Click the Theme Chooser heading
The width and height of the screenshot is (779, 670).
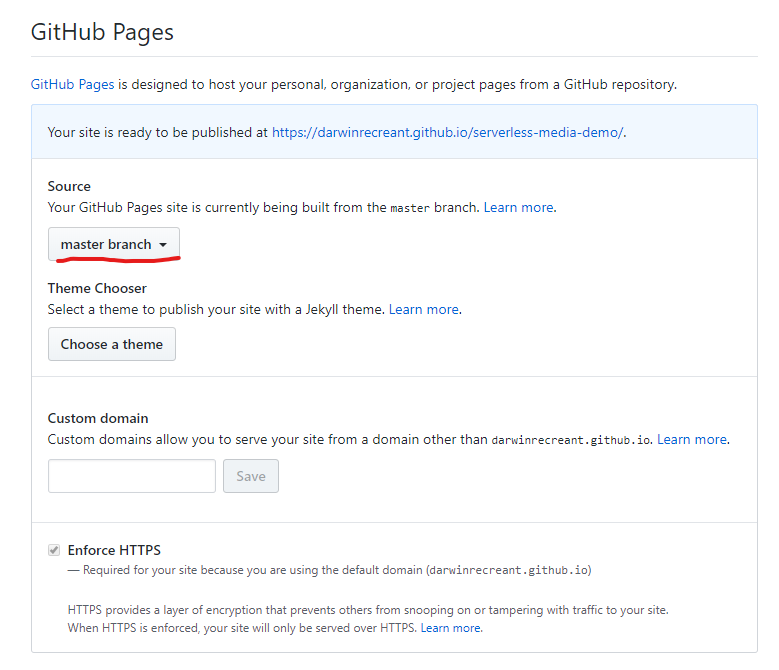click(97, 289)
